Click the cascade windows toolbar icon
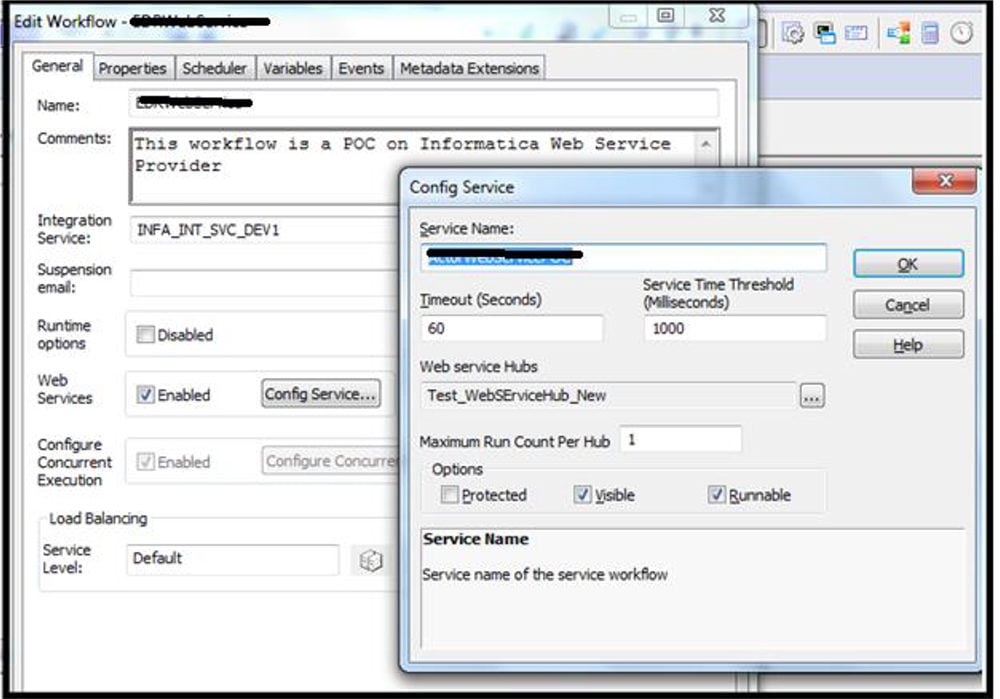This screenshot has height=699, width=1000. pyautogui.click(x=824, y=32)
